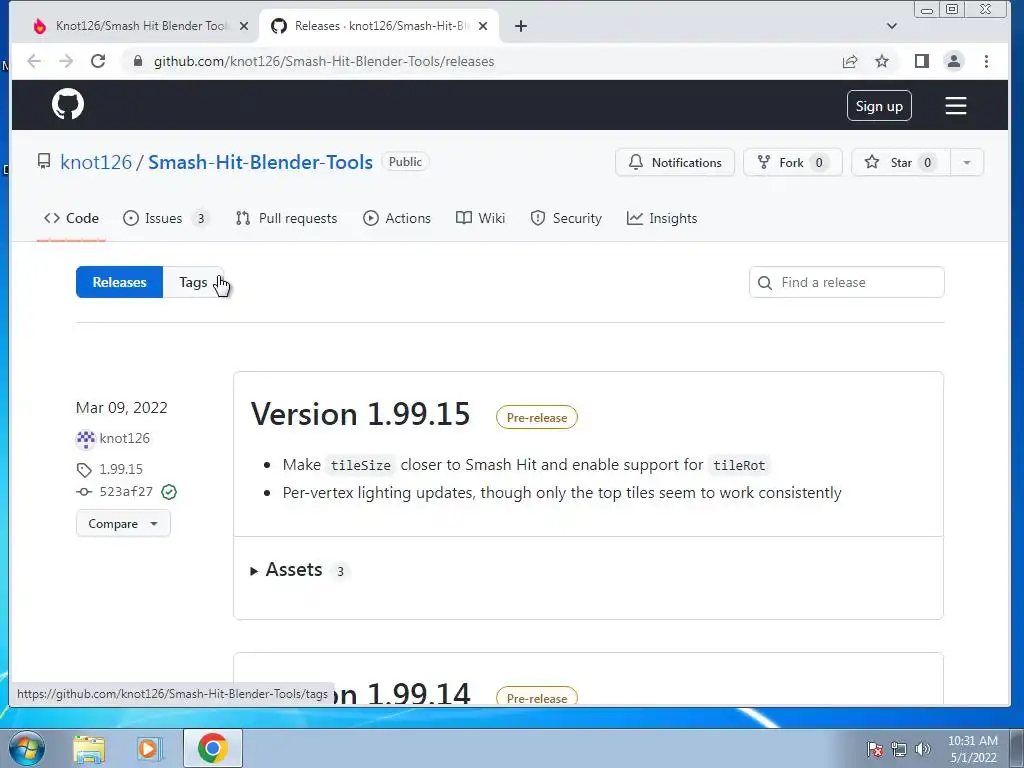Image resolution: width=1024 pixels, height=768 pixels.
Task: Open the Chrome profile avatar
Action: [x=953, y=61]
